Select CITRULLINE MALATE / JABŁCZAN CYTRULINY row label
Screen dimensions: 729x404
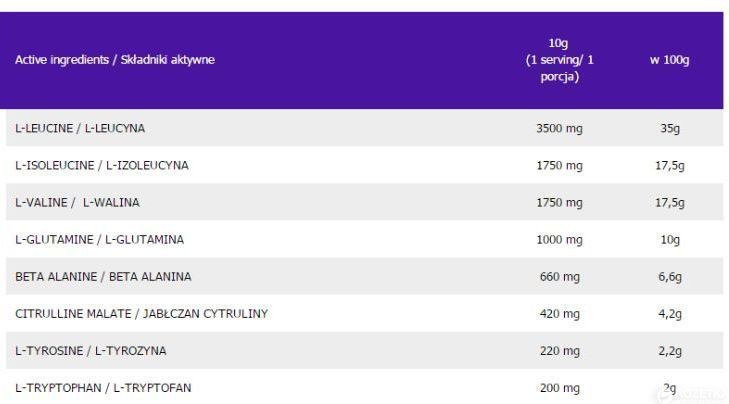click(141, 314)
